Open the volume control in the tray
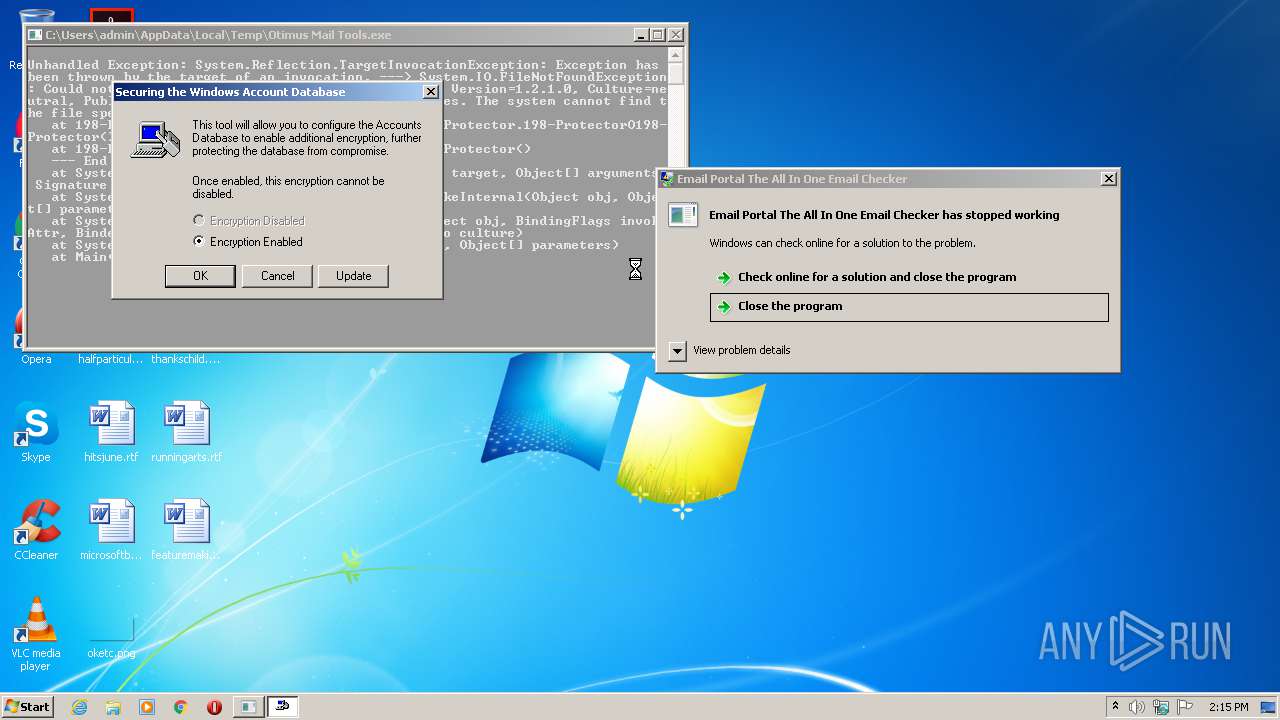Image resolution: width=1280 pixels, height=720 pixels. pyautogui.click(x=1137, y=707)
